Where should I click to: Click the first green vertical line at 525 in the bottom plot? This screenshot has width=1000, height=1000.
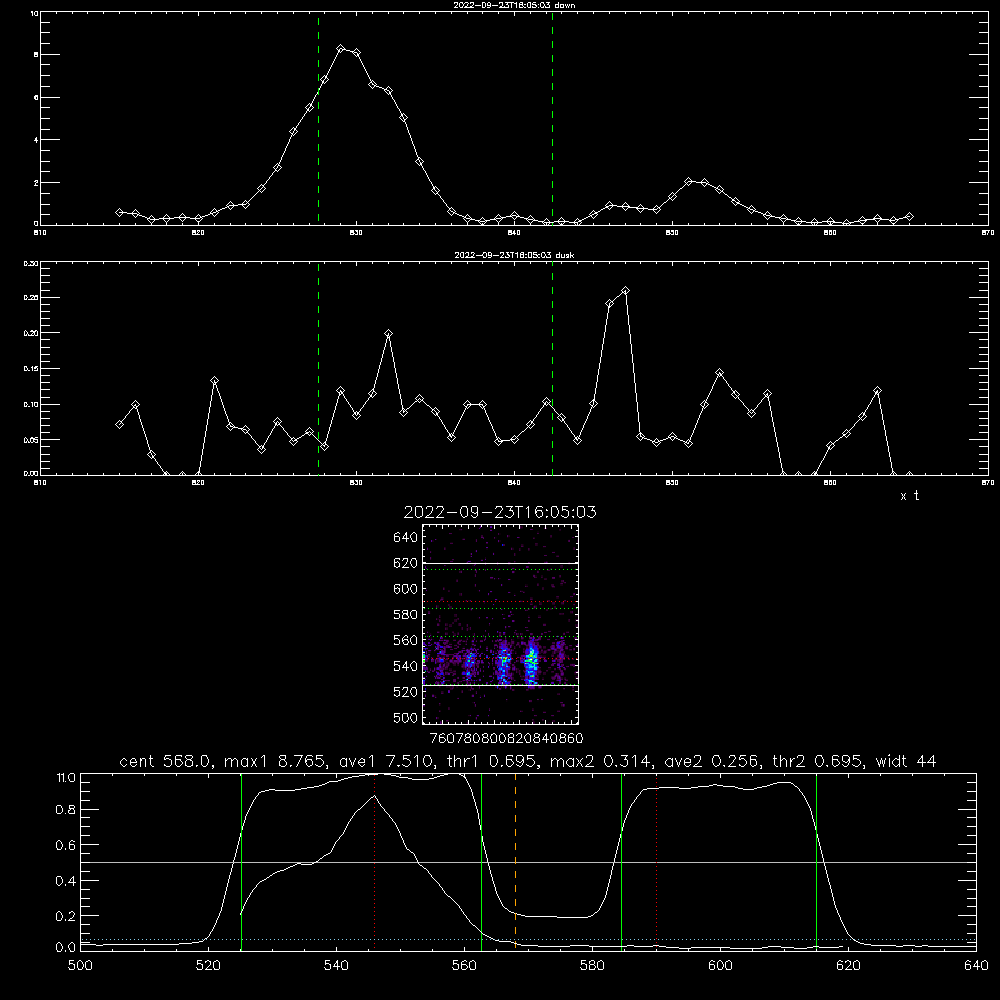[241, 860]
